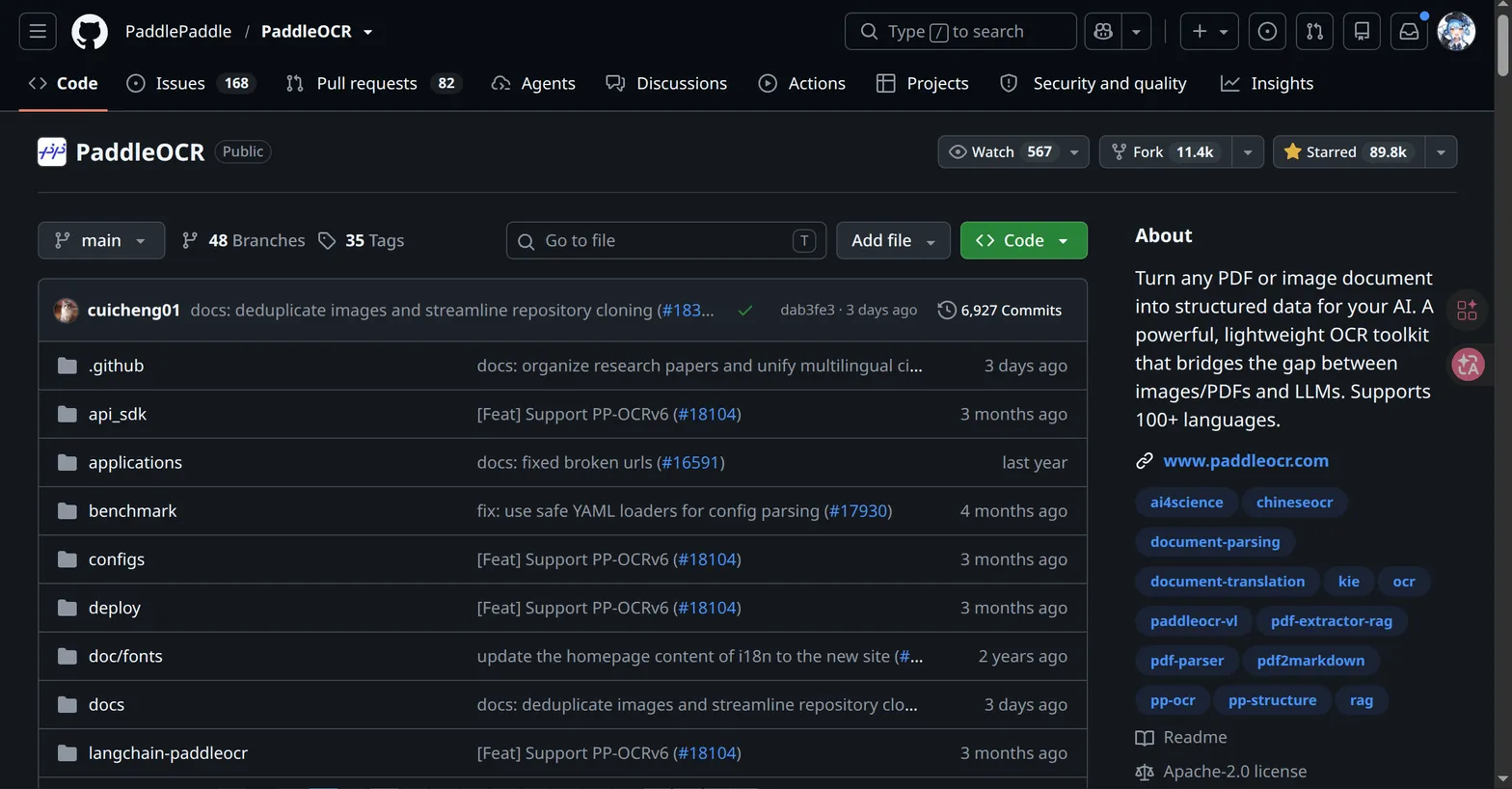Switch to the Code tab
This screenshot has width=1512, height=789.
pyautogui.click(x=64, y=84)
